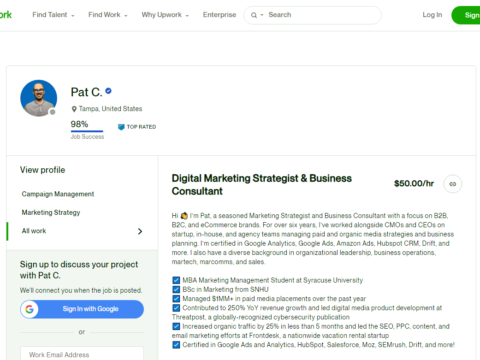Screen dimensions: 480x360
Task: Open the Enterprise menu item
Action: pyautogui.click(x=219, y=15)
